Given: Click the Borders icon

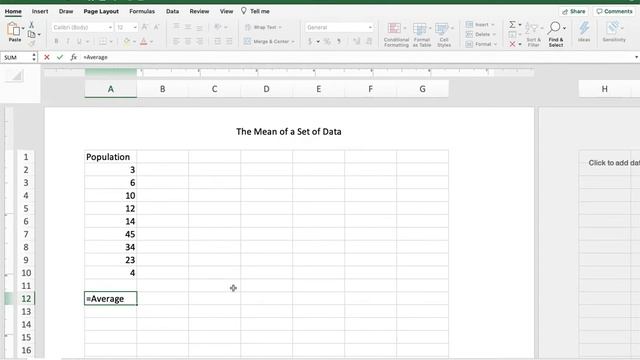Looking at the screenshot, I should click(x=103, y=41).
